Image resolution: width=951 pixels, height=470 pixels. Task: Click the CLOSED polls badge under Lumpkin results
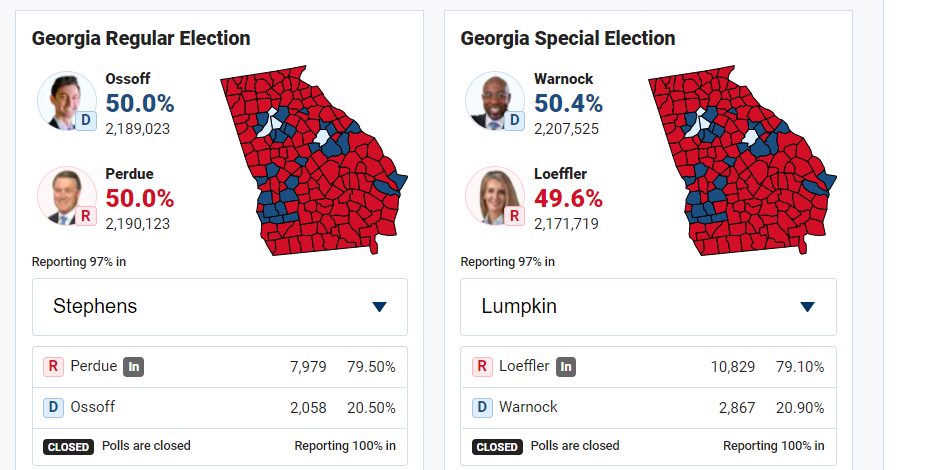[497, 446]
